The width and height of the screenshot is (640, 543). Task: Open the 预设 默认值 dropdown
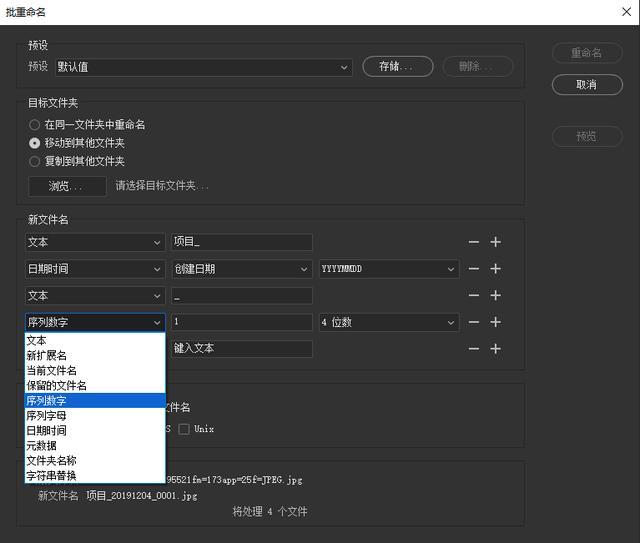(x=204, y=67)
